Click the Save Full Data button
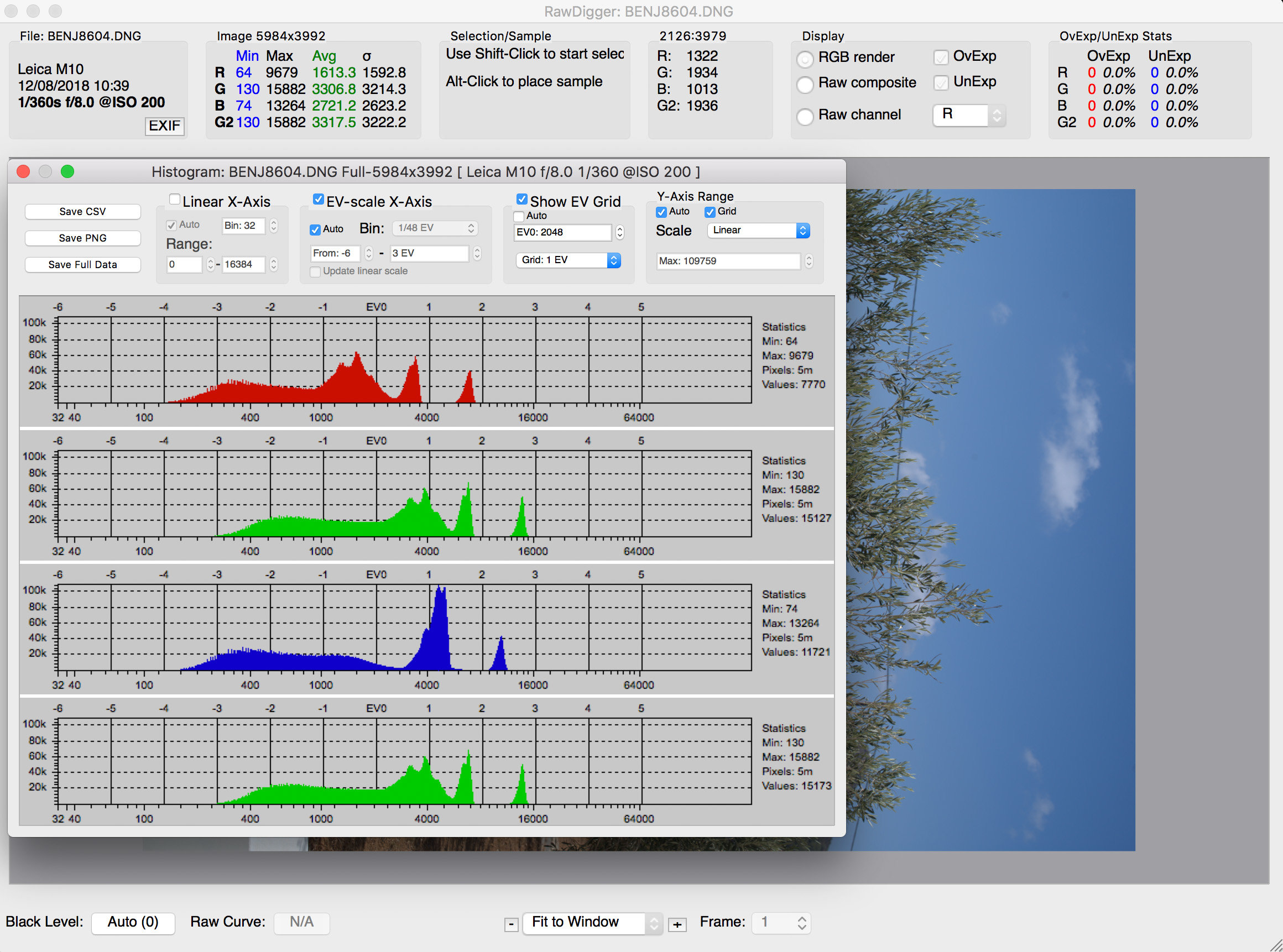This screenshot has height=952, width=1283. 82,264
